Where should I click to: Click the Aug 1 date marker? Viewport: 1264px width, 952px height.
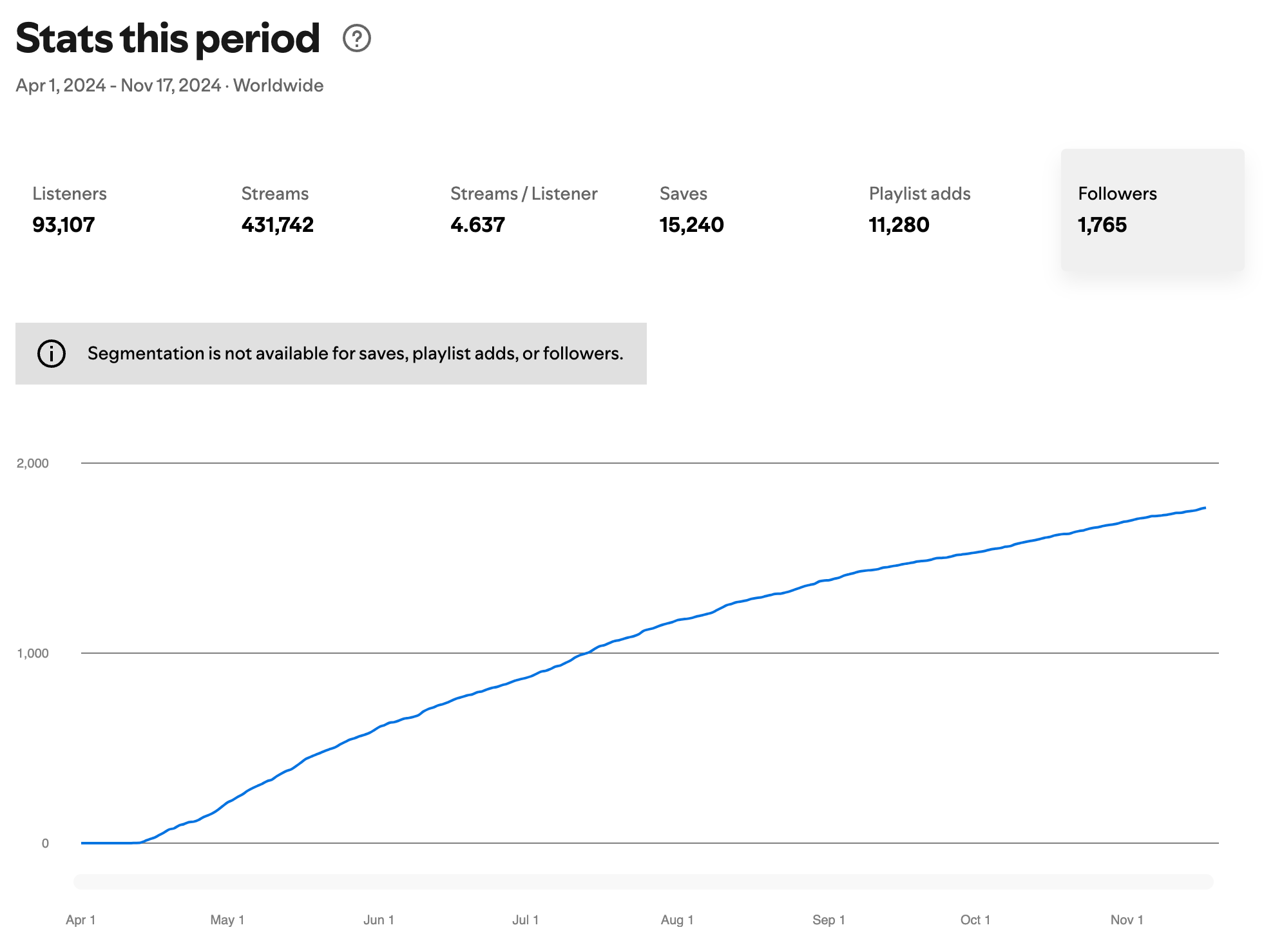tap(677, 920)
